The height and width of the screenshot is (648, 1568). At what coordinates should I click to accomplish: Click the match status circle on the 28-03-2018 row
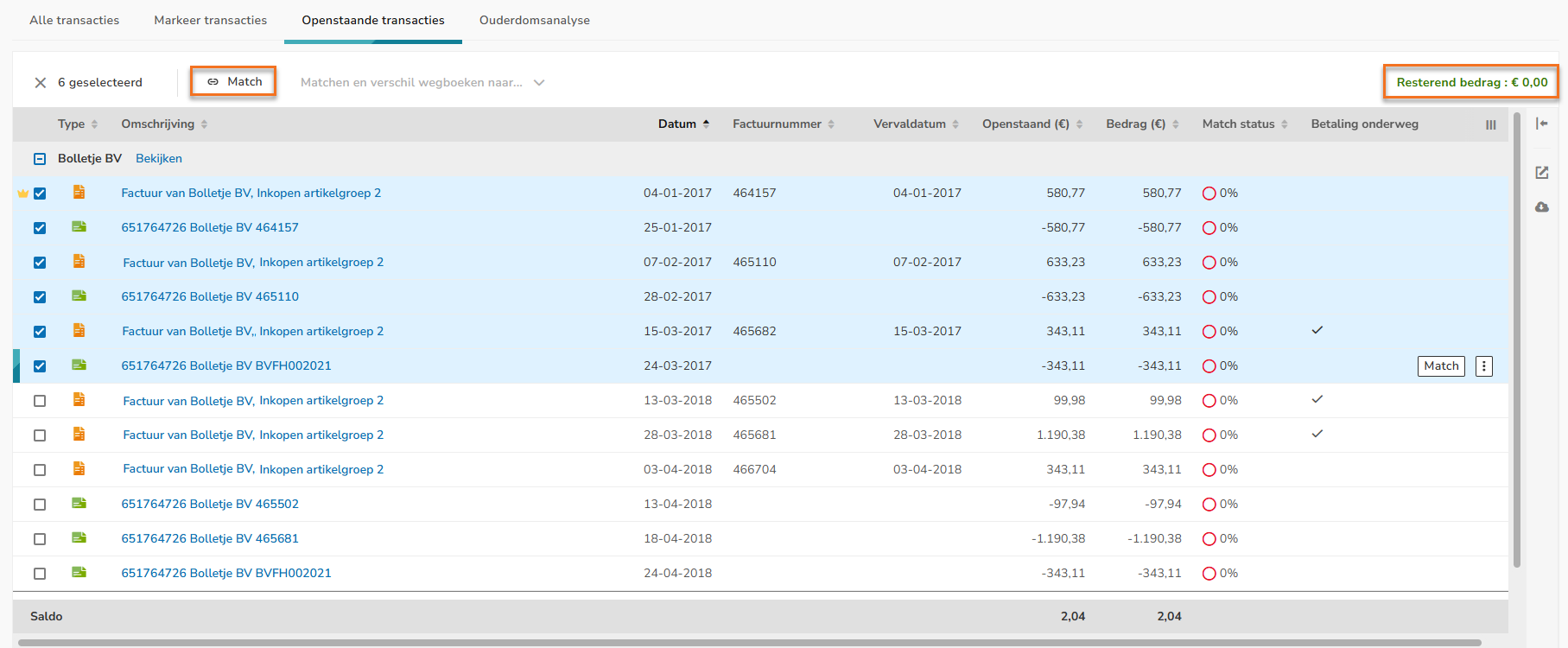pos(1209,435)
